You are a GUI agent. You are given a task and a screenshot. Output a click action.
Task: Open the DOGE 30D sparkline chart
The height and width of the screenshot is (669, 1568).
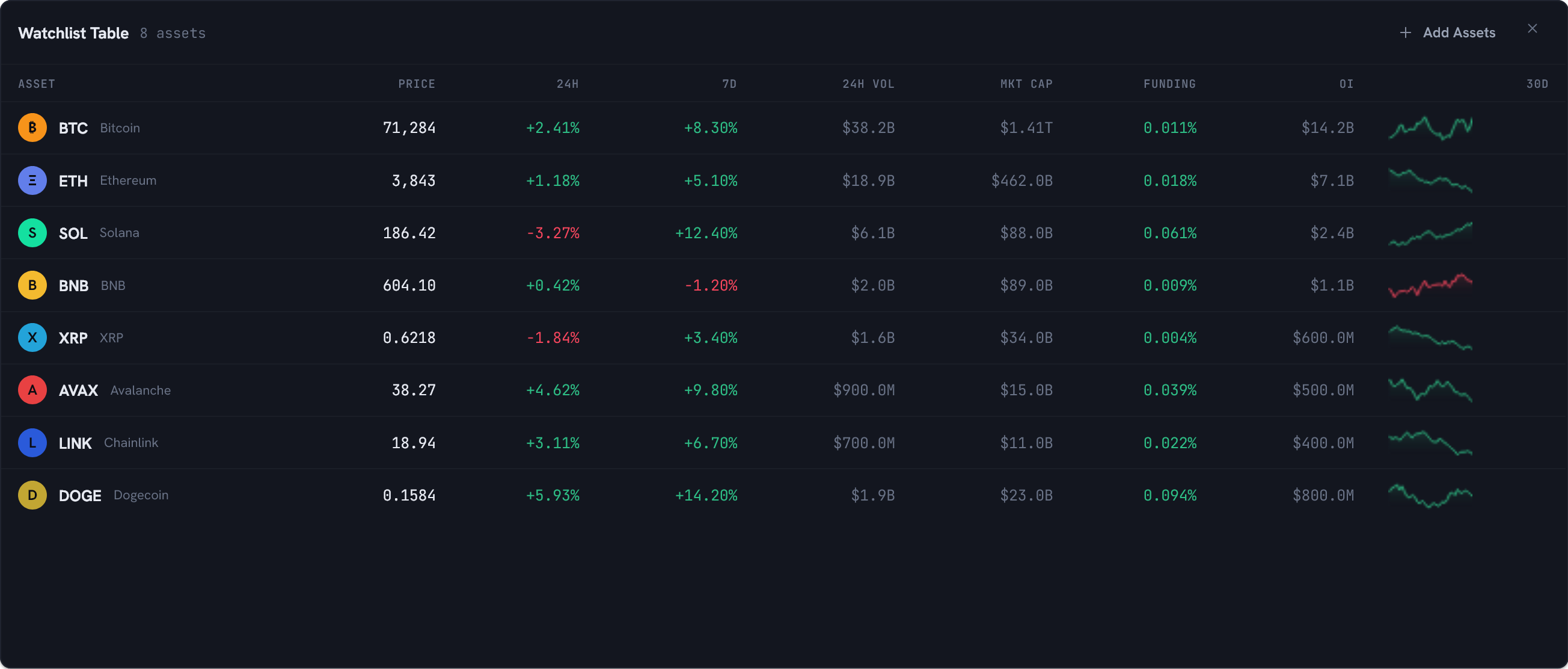[x=1430, y=495]
